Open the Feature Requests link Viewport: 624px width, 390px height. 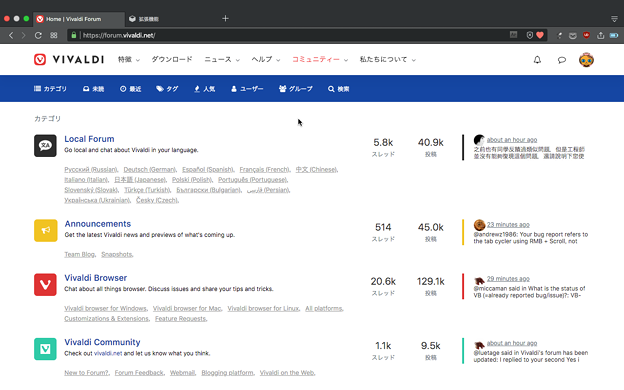(x=180, y=319)
